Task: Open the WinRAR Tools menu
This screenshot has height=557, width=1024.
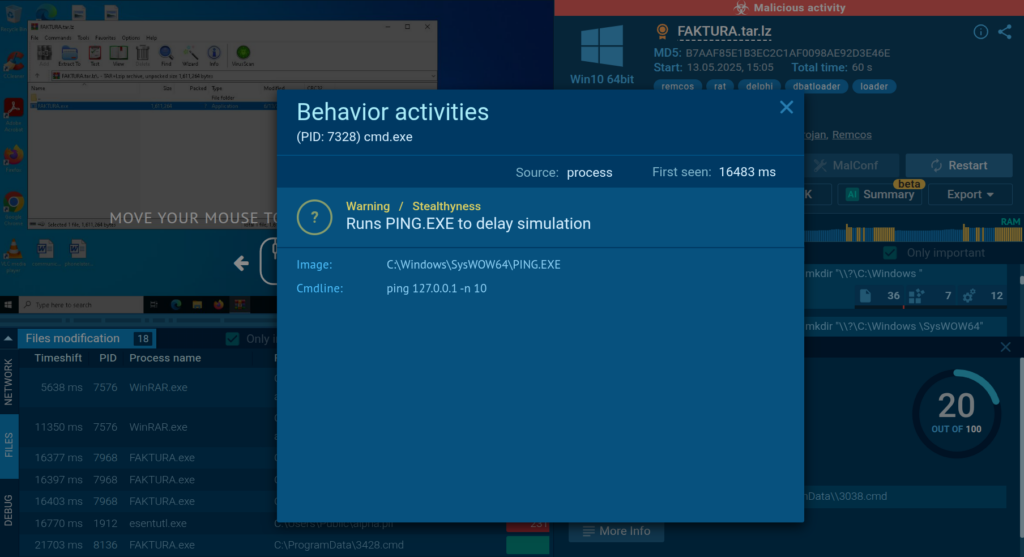Action: point(83,38)
